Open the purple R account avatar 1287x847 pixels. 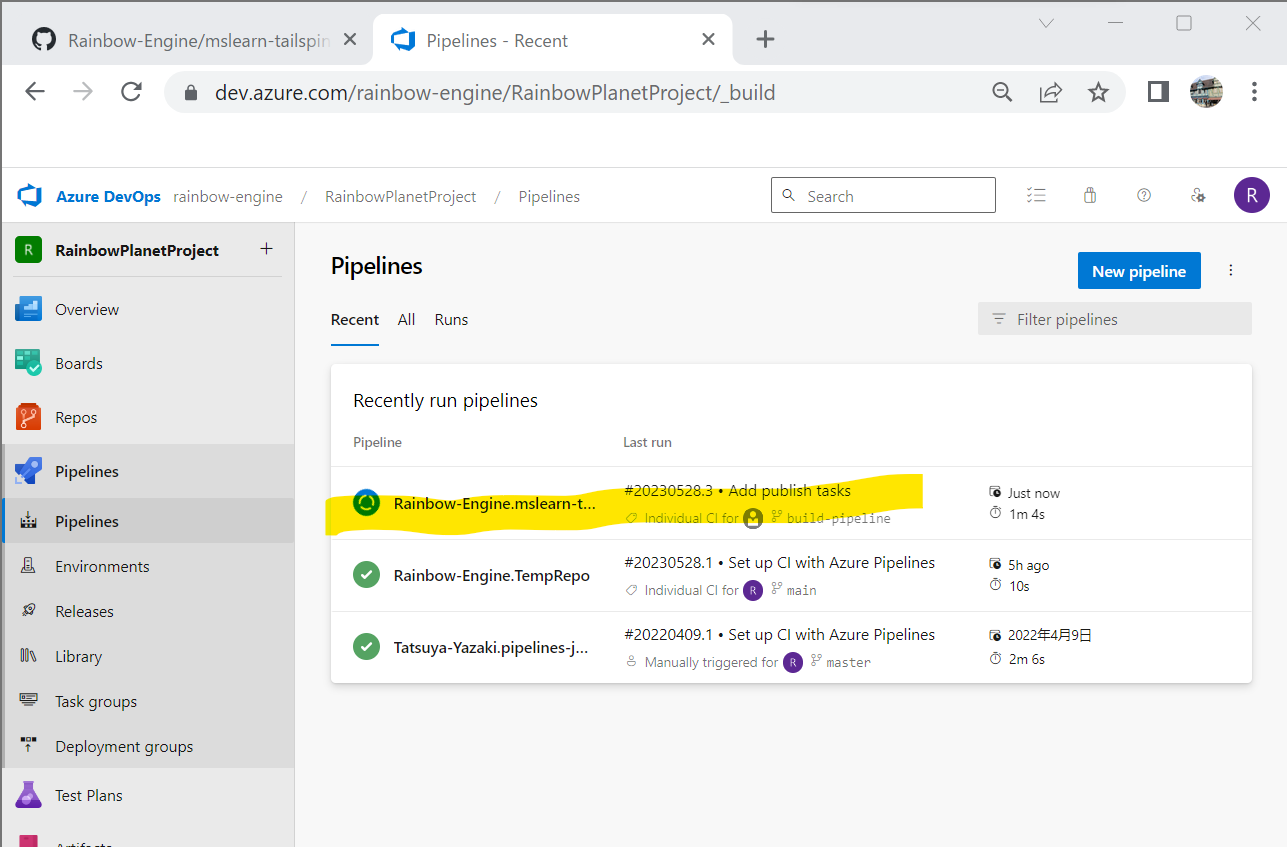pos(1251,195)
